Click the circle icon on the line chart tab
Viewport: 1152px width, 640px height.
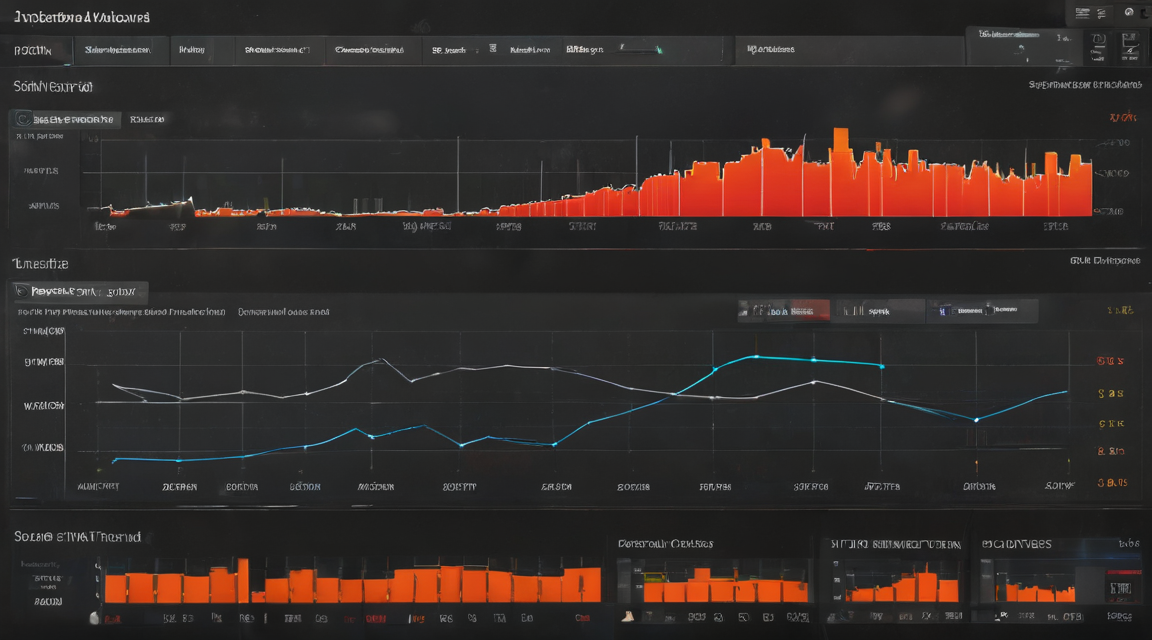pos(21,292)
